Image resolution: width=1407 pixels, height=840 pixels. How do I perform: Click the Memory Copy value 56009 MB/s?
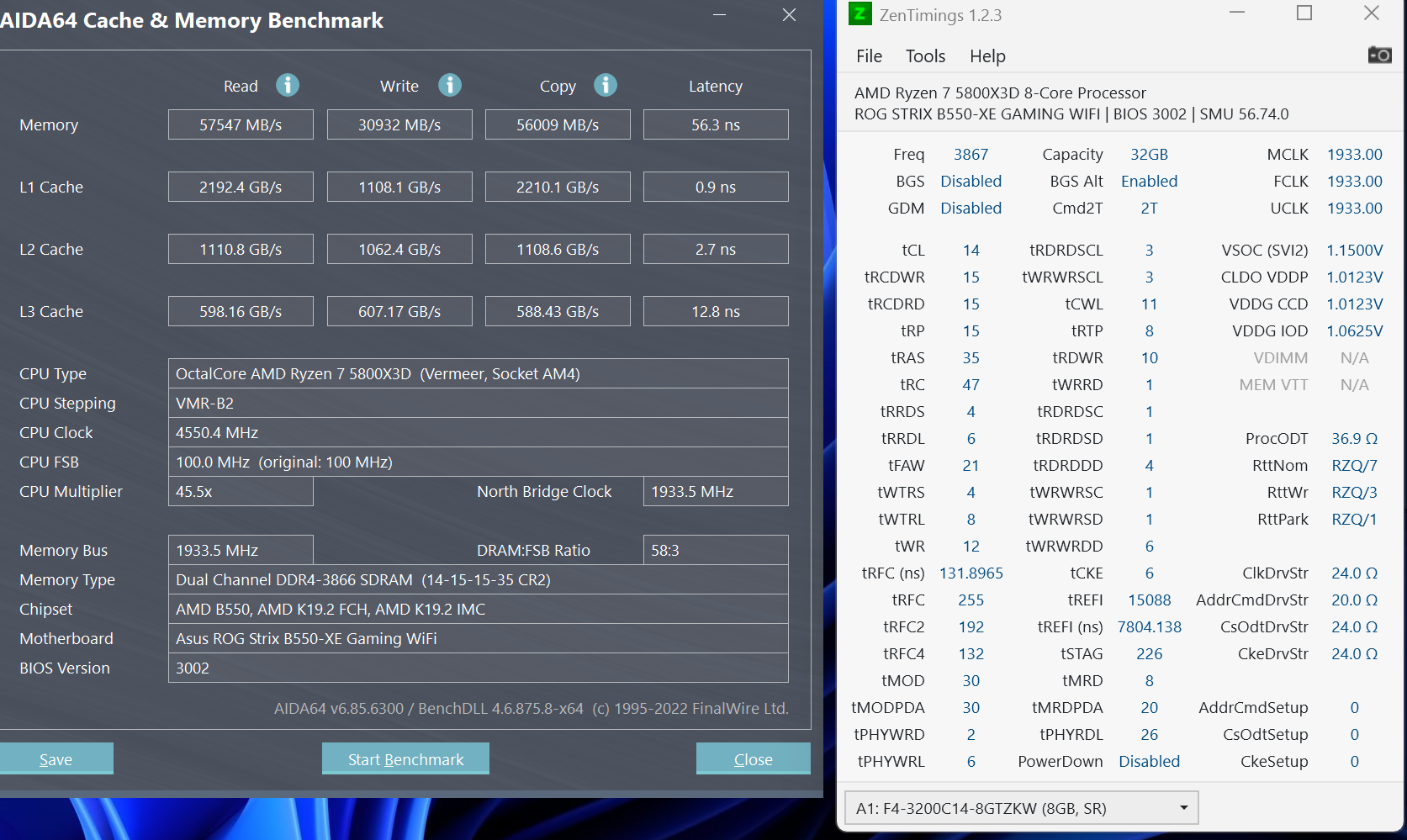558,124
